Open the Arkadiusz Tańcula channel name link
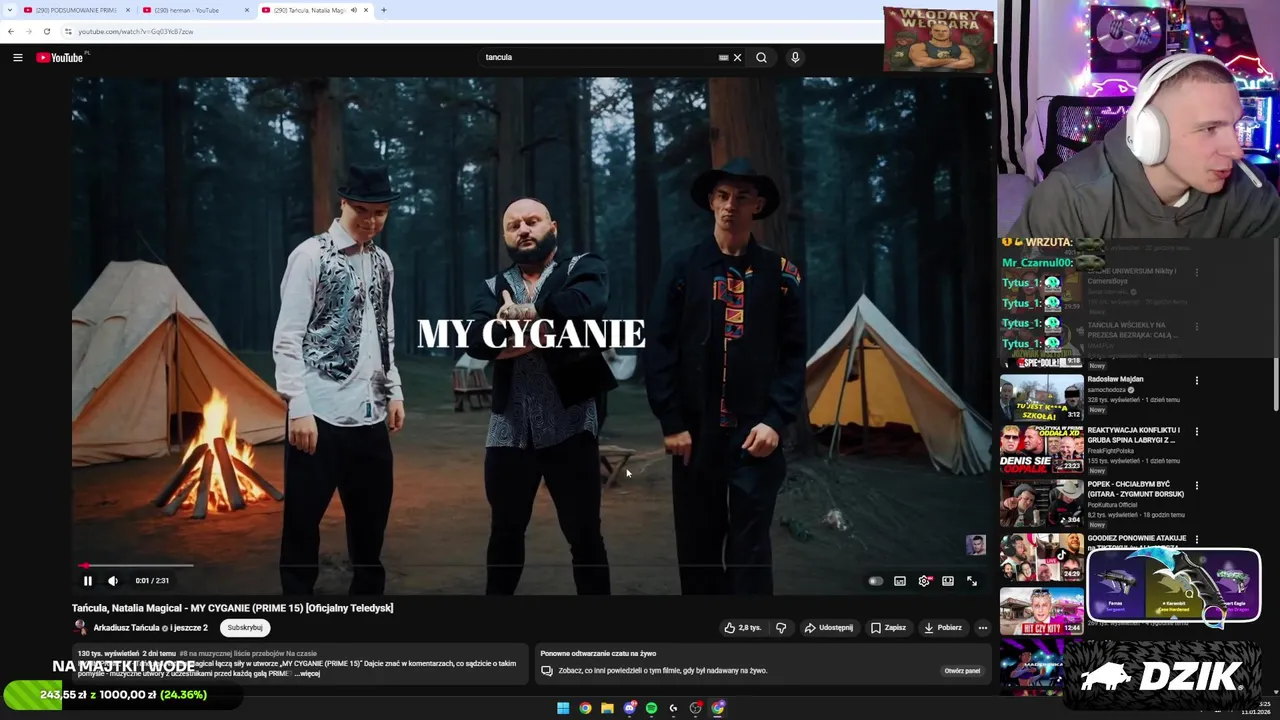The image size is (1280, 720). click(127, 628)
